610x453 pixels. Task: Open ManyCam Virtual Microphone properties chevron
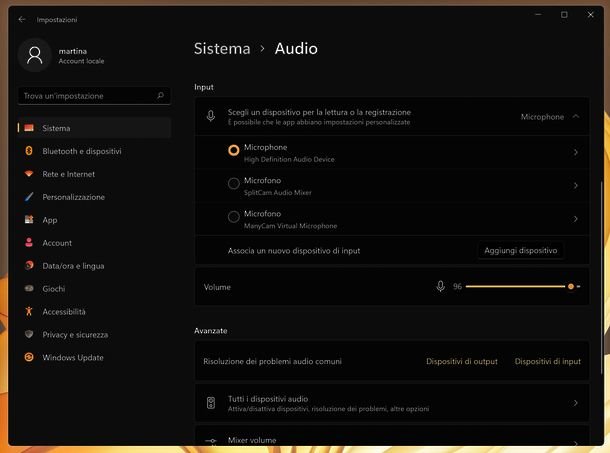coord(576,219)
